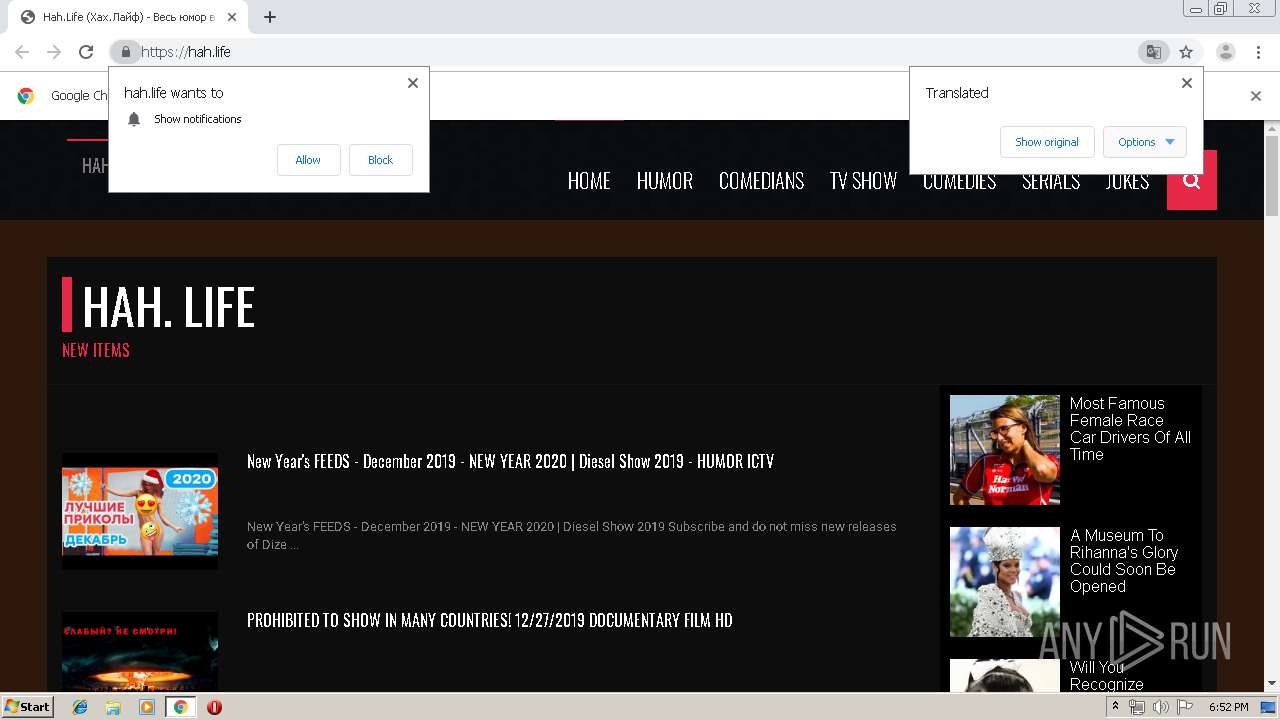
Task: Open the SERIALS menu section
Action: (x=1051, y=181)
